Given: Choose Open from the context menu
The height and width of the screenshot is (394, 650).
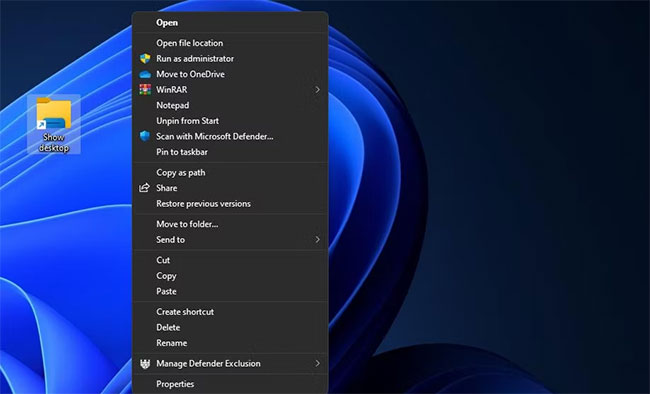Looking at the screenshot, I should pos(230,22).
